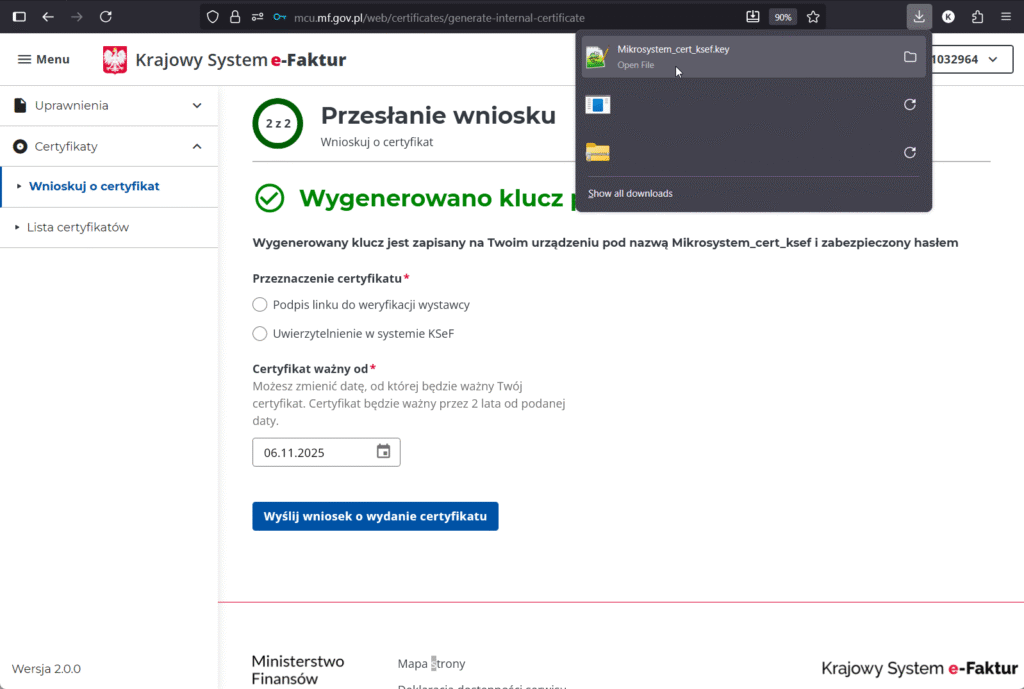The image size is (1024, 689).
Task: Open the calendar picker for certificate date
Action: tap(383, 452)
